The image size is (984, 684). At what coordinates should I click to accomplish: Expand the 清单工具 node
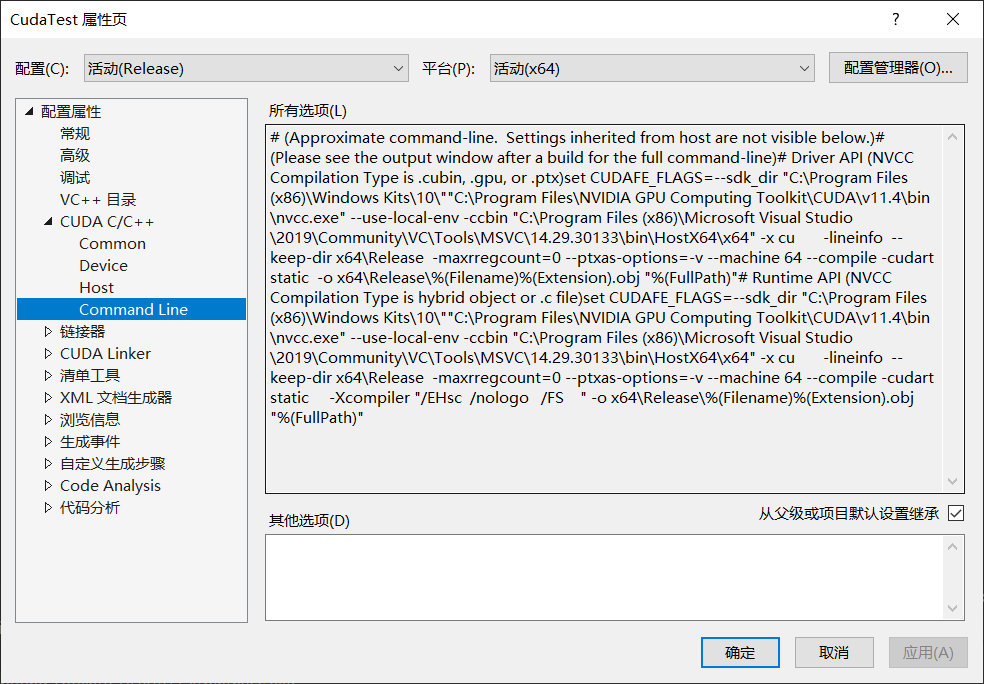[x=48, y=375]
